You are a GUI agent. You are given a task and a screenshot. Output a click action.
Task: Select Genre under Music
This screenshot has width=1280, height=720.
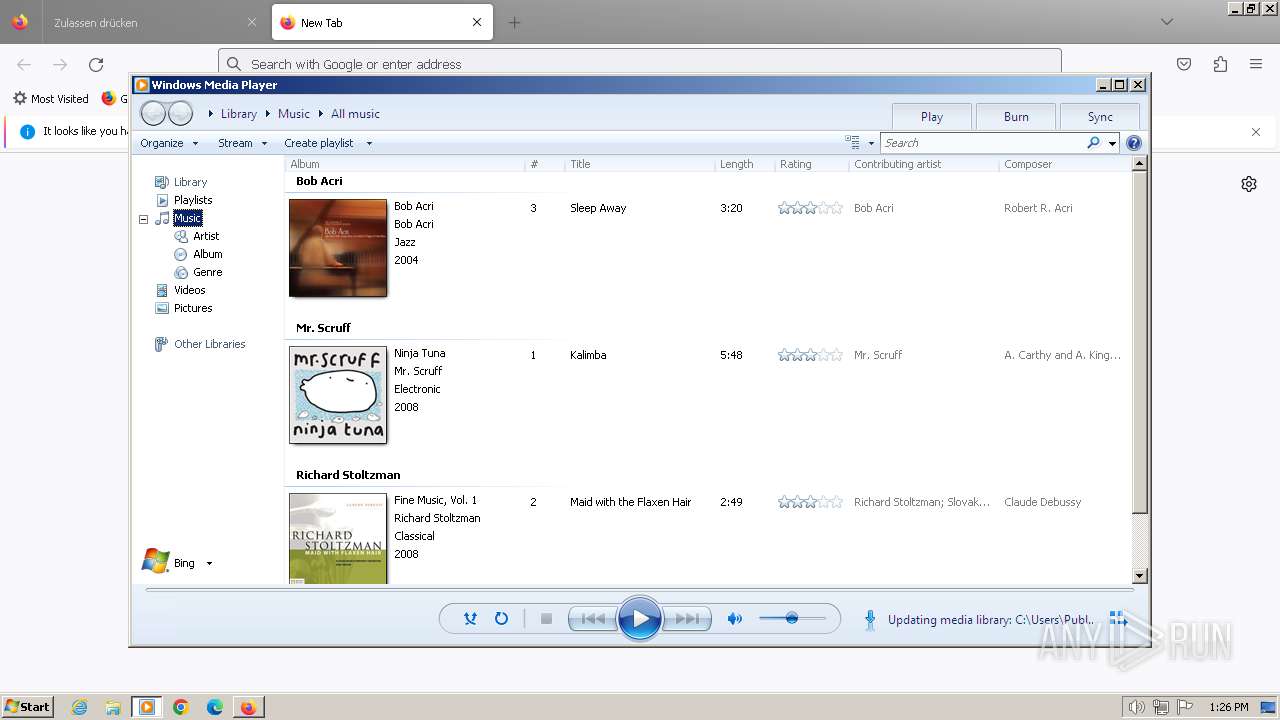point(208,272)
